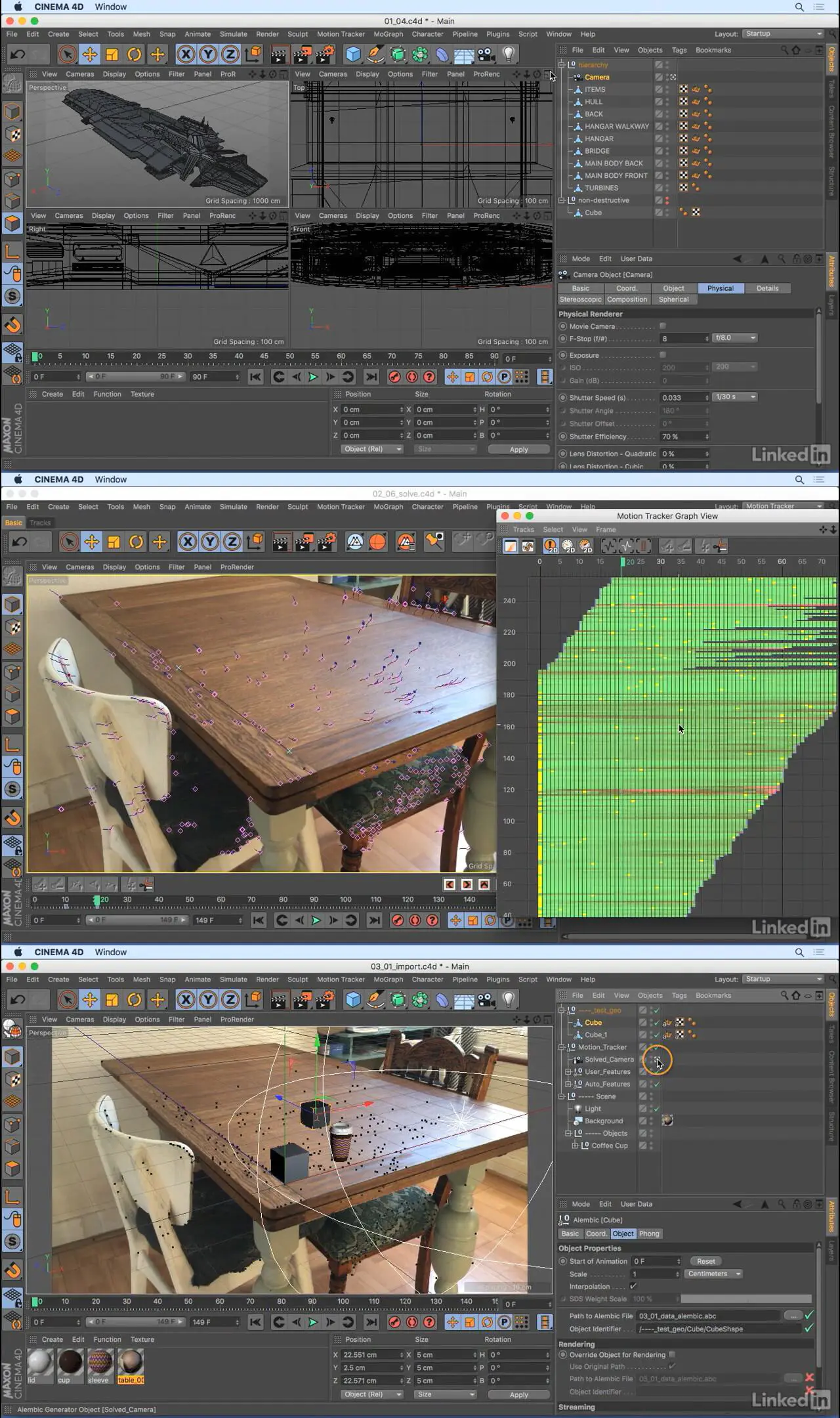Click the home icon in the 01_04.c4d Object Manager

(796, 50)
